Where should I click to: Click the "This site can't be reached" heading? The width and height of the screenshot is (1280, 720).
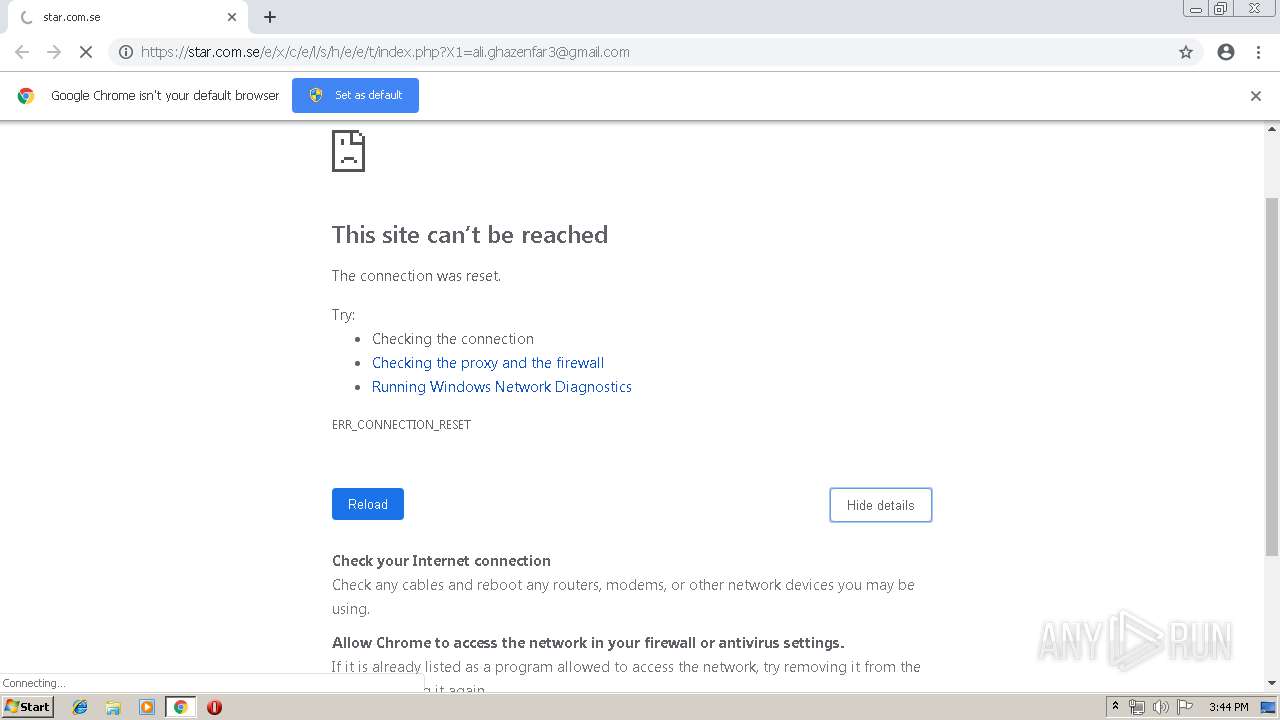coord(470,234)
